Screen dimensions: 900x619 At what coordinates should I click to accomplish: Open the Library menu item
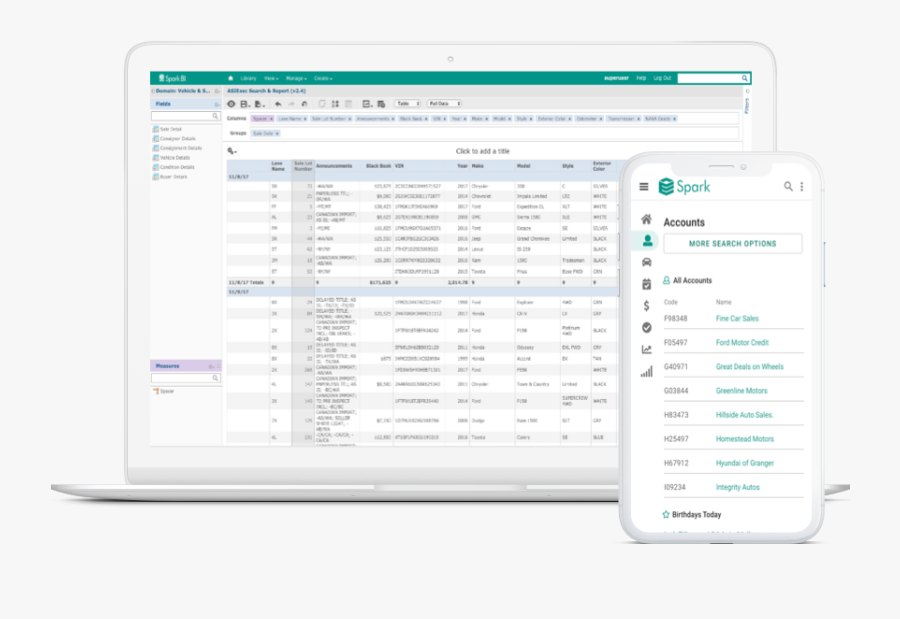[x=249, y=78]
